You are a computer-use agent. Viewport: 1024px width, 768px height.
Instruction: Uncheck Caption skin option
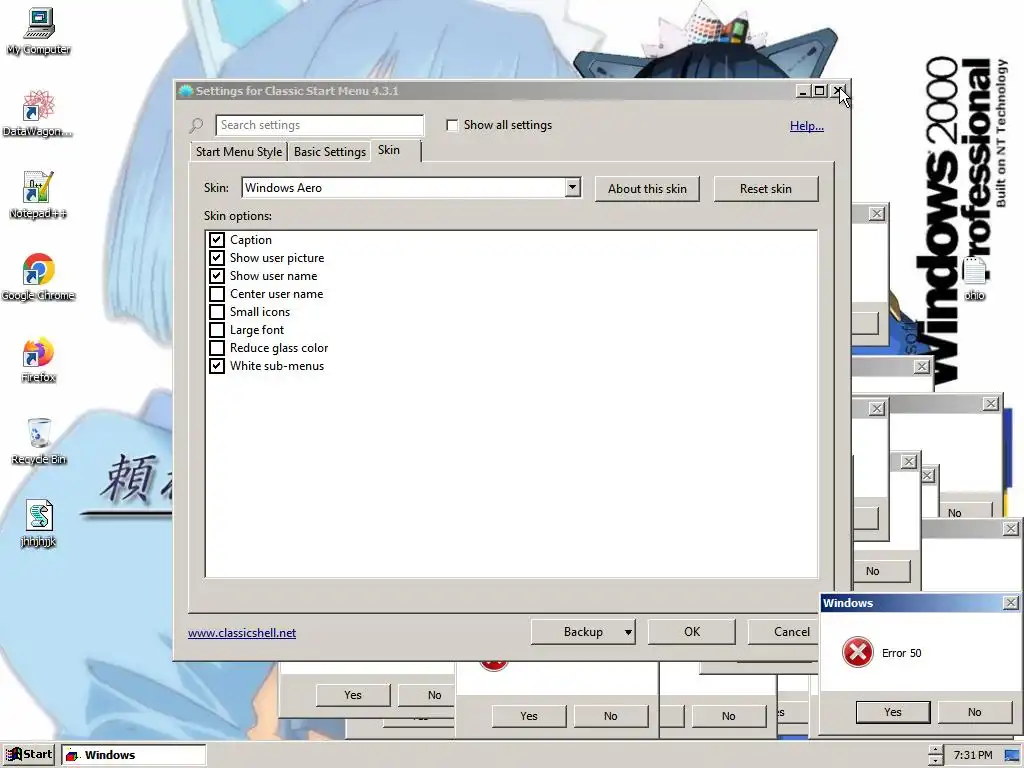pyautogui.click(x=217, y=240)
